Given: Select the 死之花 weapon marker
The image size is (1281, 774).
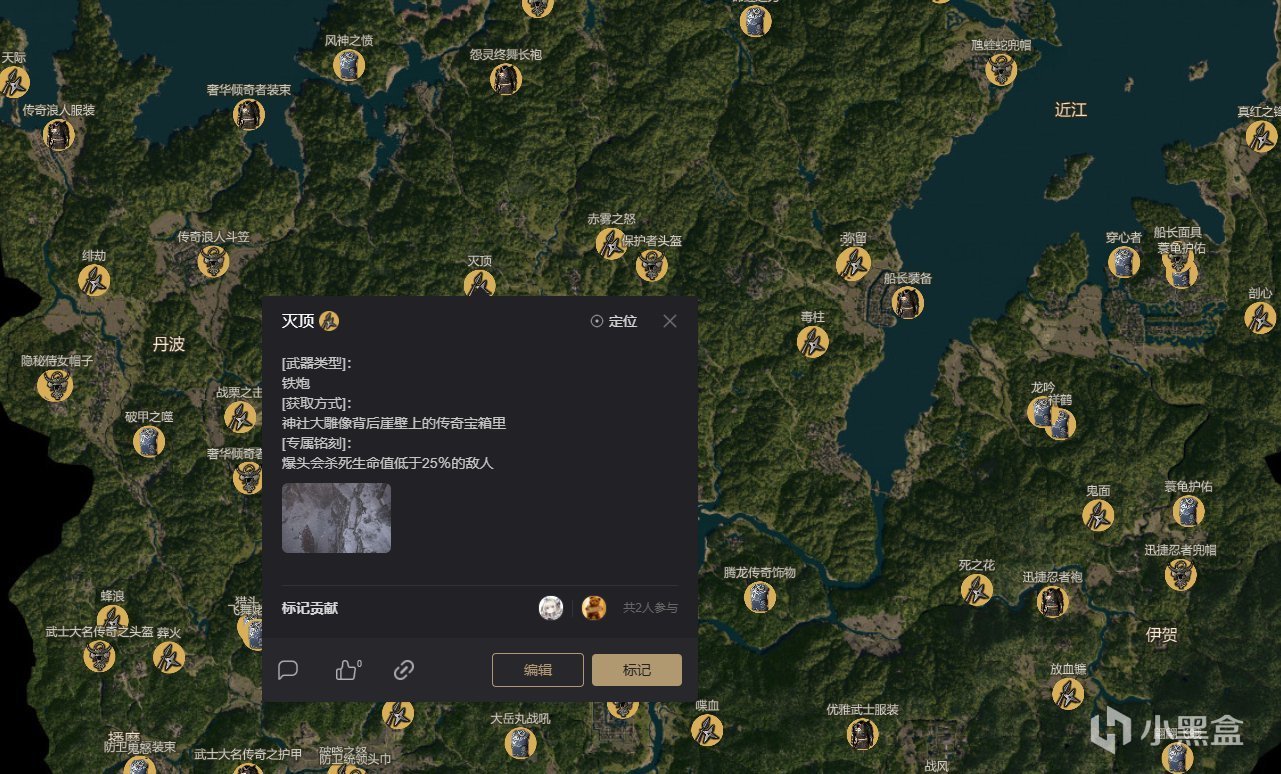Looking at the screenshot, I should tap(977, 589).
